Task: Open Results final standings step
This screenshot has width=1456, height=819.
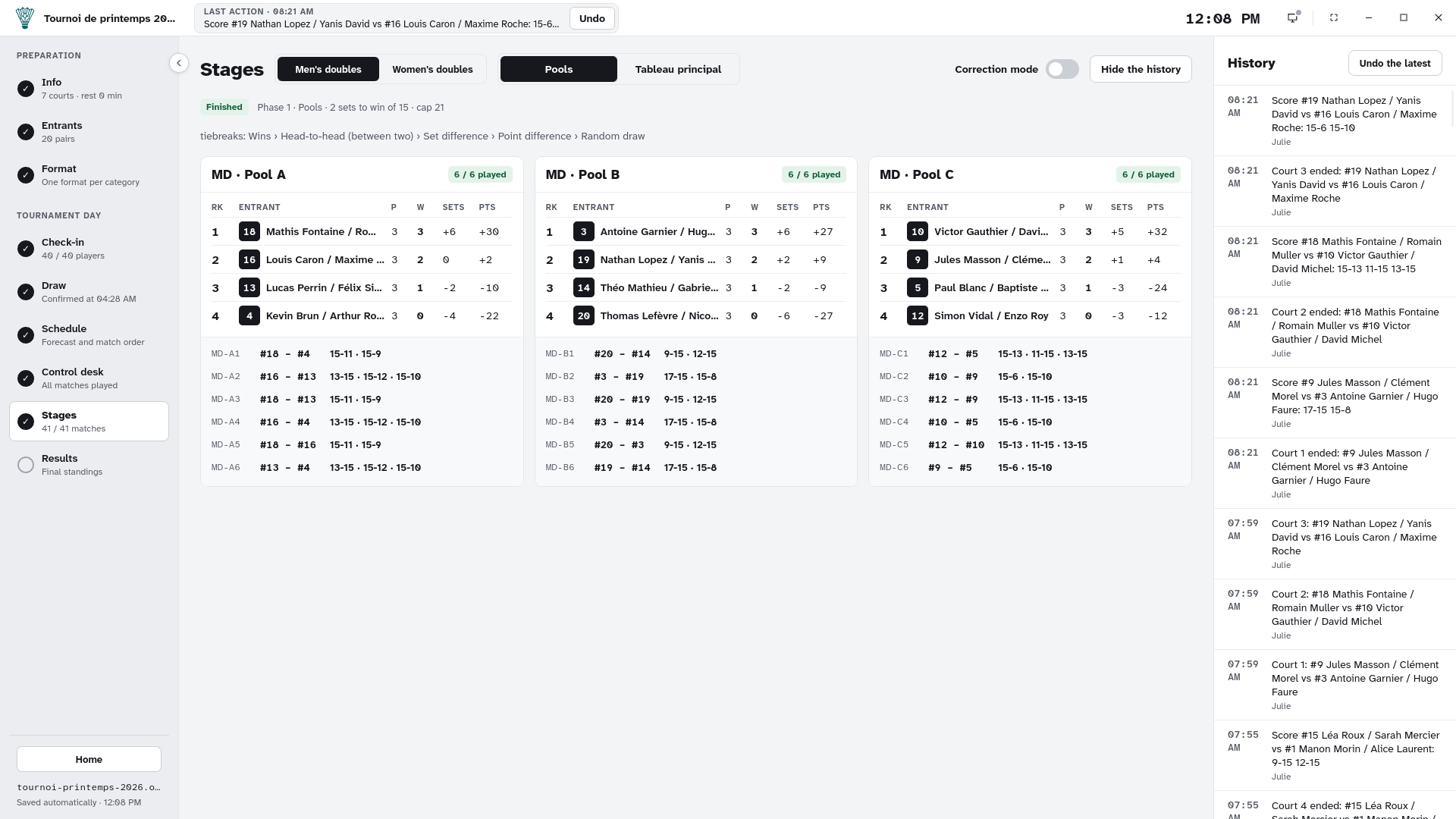Action: coord(89,465)
